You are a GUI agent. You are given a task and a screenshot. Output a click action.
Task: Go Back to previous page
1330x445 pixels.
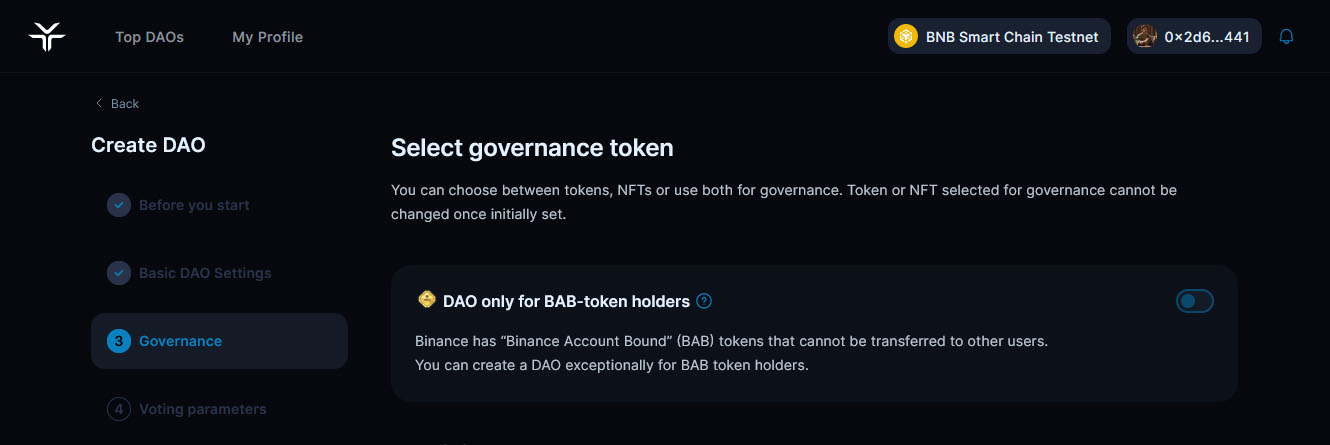click(125, 104)
